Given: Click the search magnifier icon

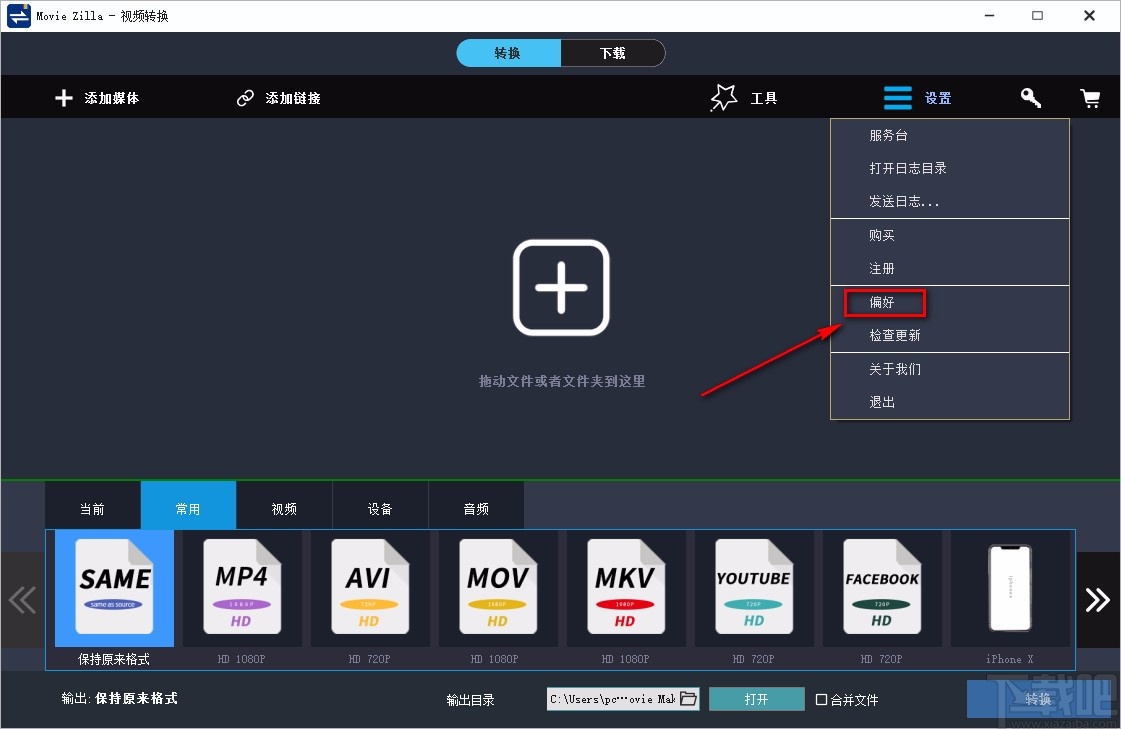Looking at the screenshot, I should [x=1030, y=97].
